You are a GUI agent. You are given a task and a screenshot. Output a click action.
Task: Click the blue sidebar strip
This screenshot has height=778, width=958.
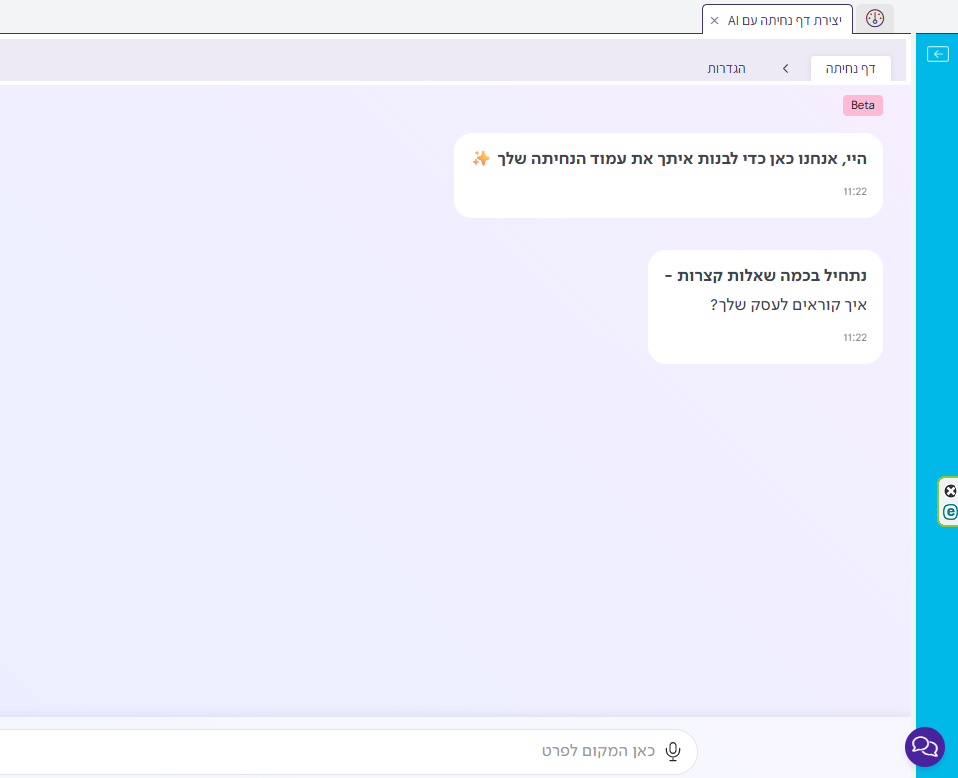936,300
